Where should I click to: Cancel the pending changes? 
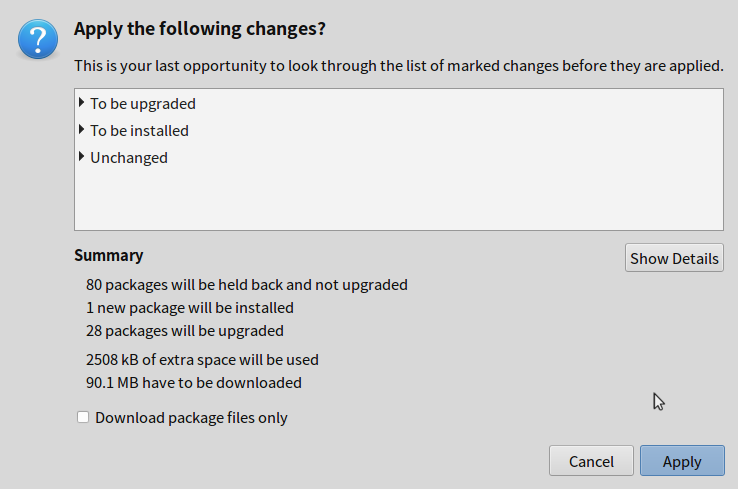pos(591,461)
